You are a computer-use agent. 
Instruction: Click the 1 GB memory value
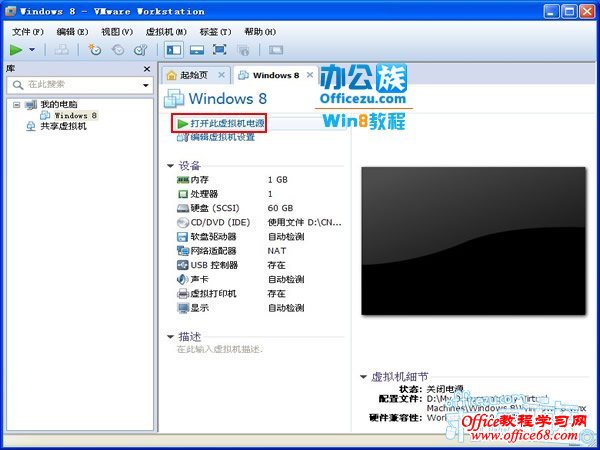point(277,179)
